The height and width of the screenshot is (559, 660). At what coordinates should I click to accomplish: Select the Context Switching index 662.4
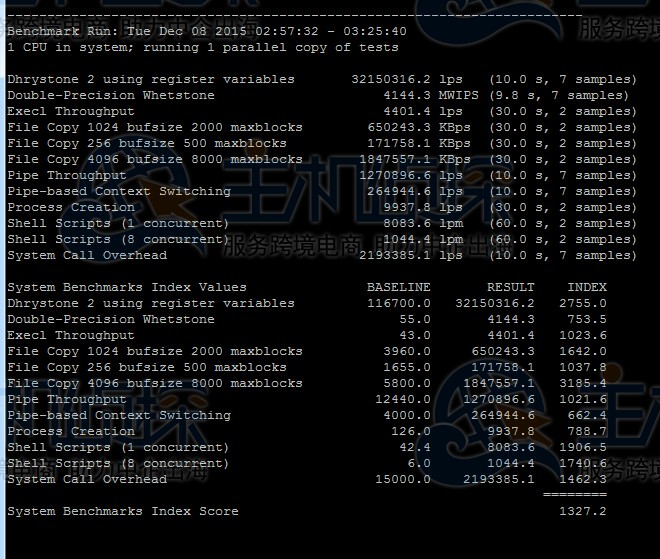click(586, 415)
